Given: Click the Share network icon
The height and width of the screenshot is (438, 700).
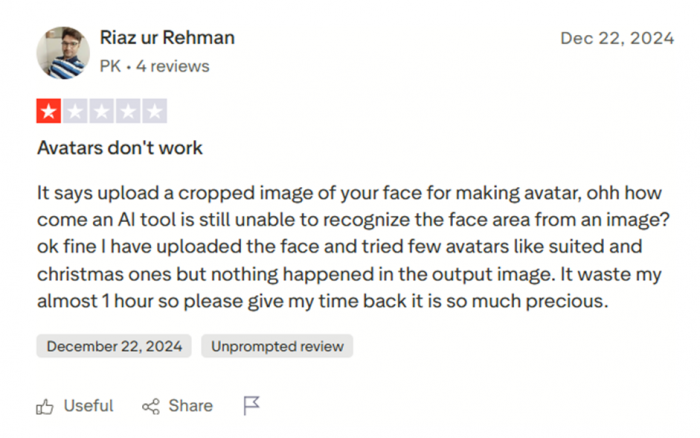Looking at the screenshot, I should pyautogui.click(x=152, y=406).
